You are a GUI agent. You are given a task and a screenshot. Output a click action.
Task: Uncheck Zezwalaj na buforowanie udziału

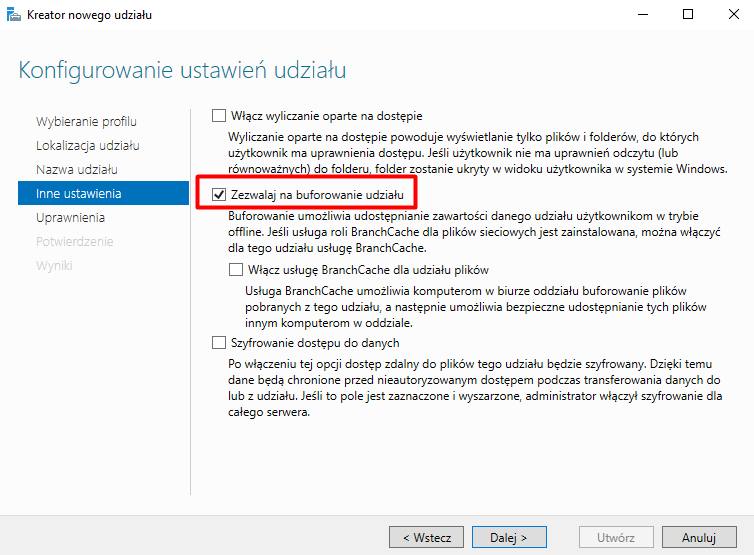(220, 193)
